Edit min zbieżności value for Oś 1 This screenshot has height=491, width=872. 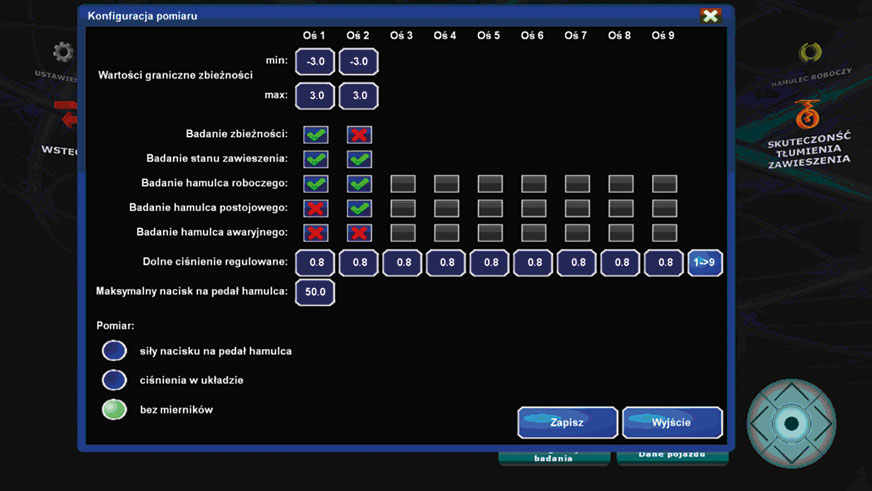click(315, 62)
